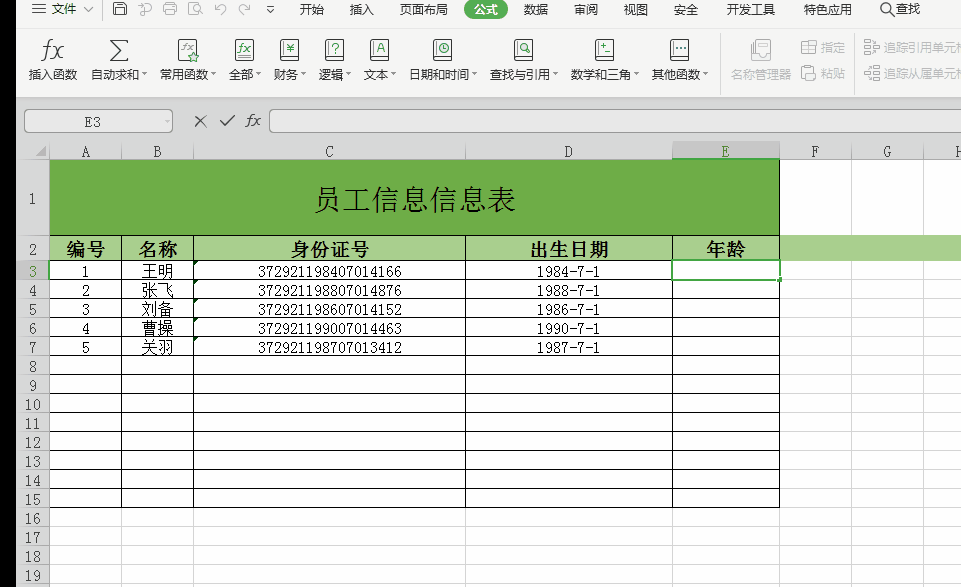Click the Print Preview icon
The image size is (961, 587).
[x=195, y=9]
